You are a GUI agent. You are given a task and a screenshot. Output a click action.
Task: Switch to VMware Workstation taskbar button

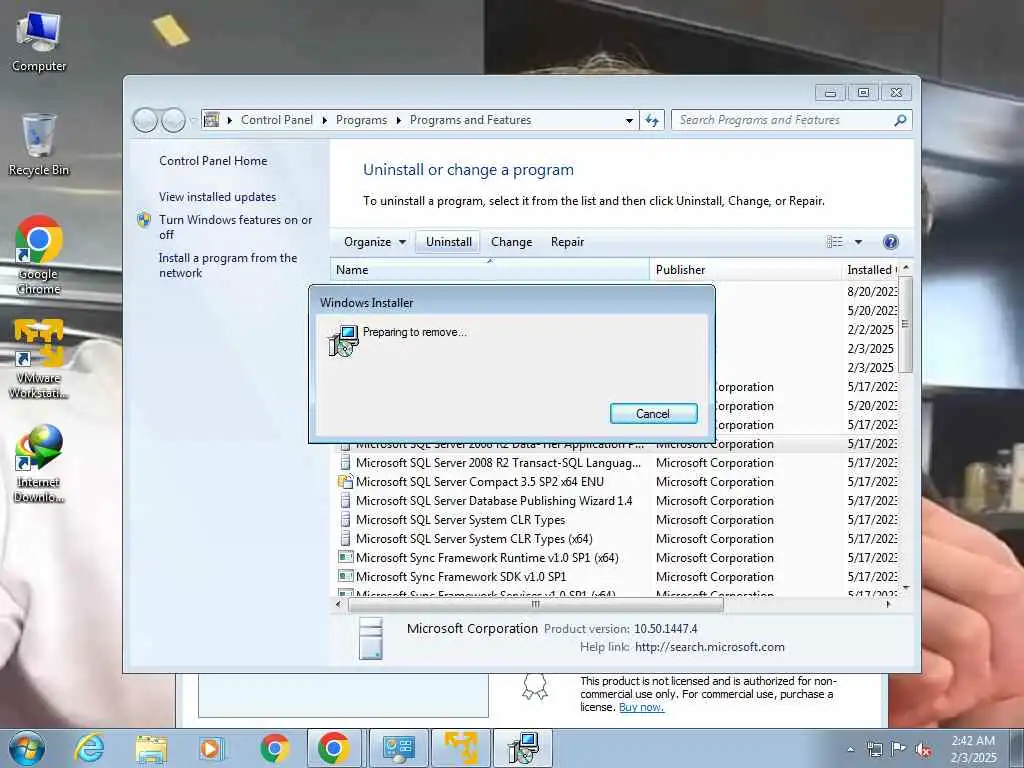point(460,748)
